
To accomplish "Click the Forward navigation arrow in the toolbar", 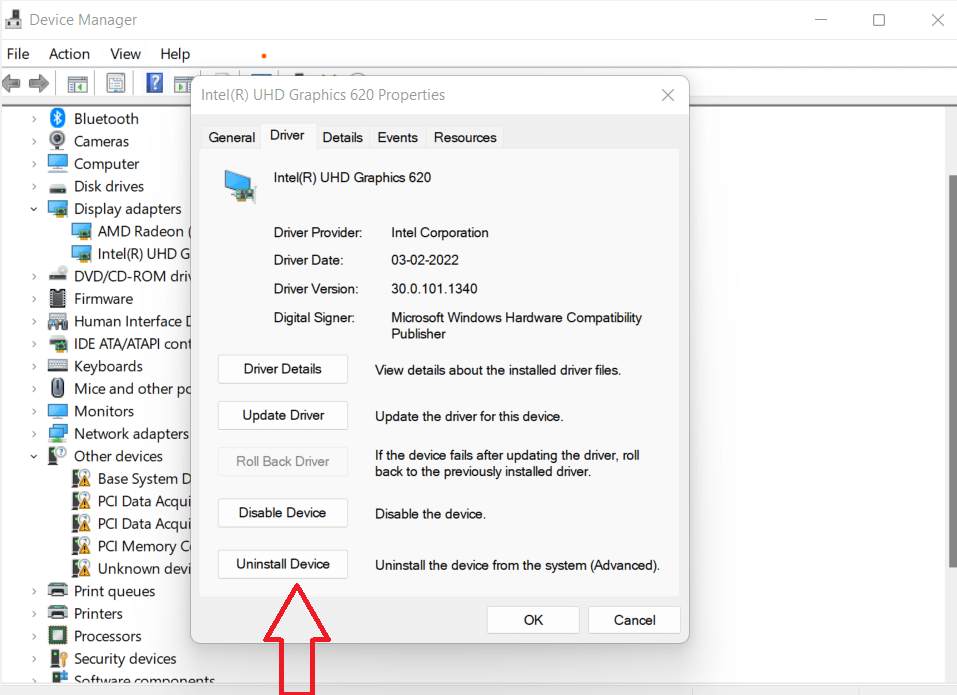I will (x=38, y=83).
